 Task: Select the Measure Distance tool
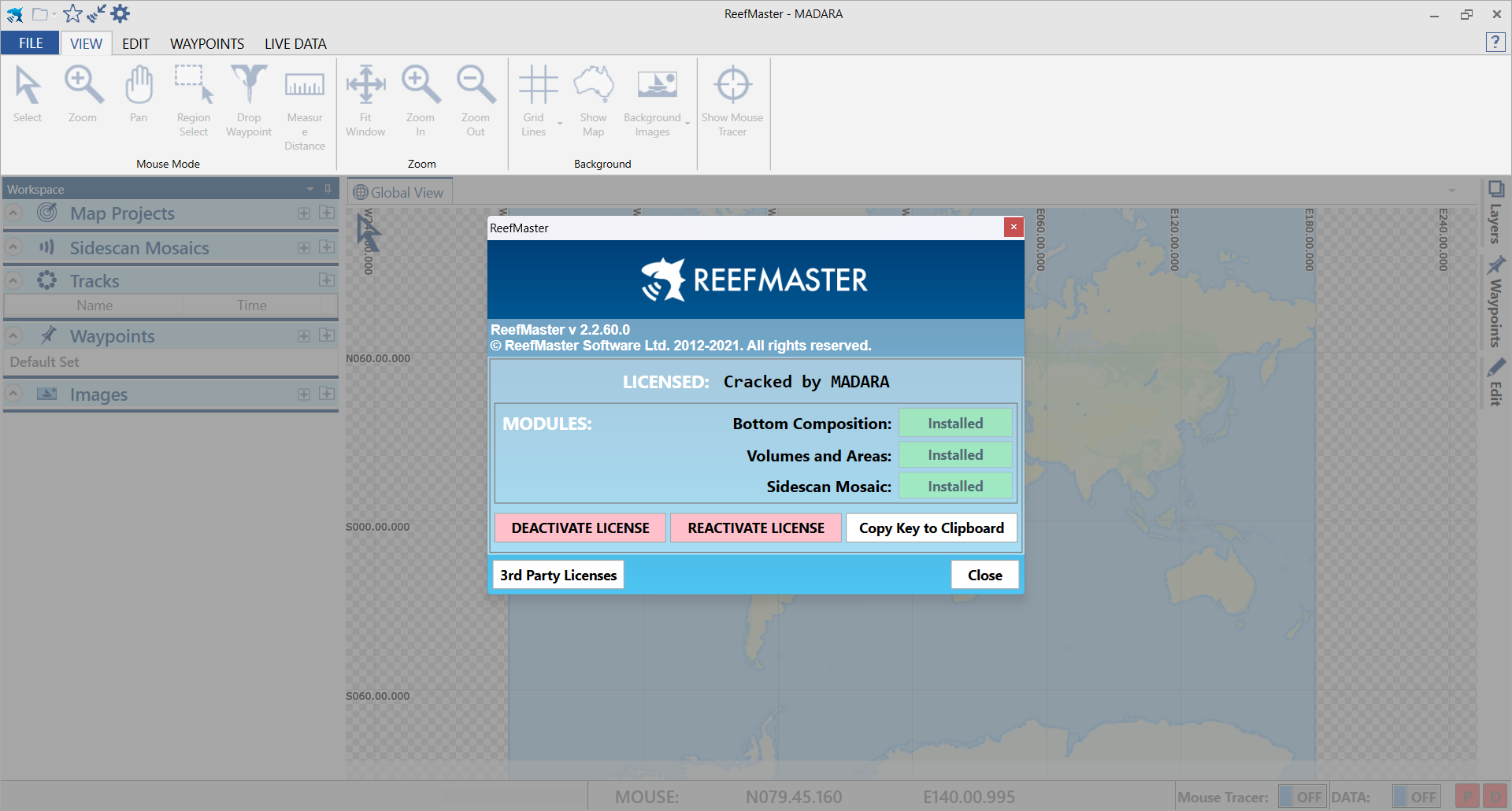tap(305, 108)
